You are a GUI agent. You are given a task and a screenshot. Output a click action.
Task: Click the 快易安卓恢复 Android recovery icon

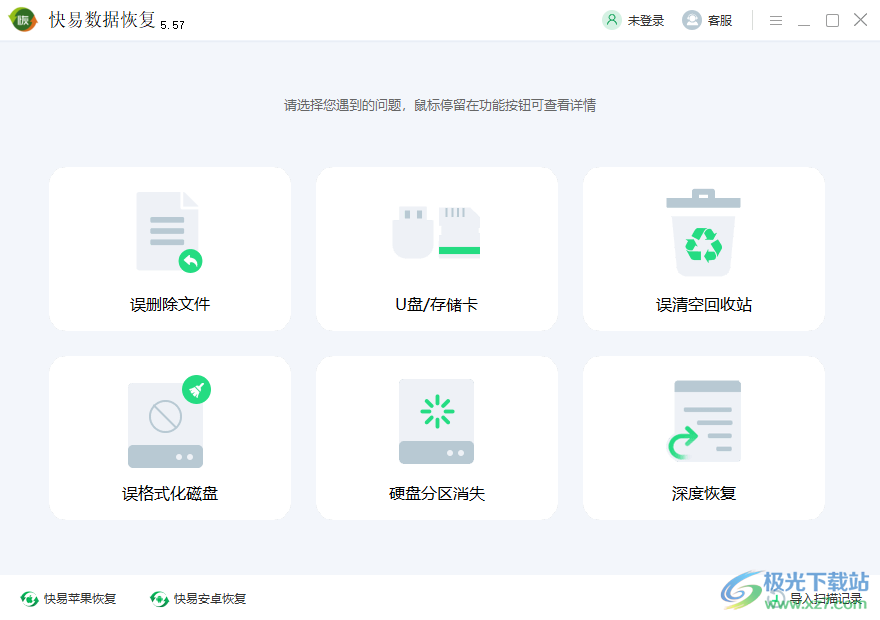click(x=159, y=598)
